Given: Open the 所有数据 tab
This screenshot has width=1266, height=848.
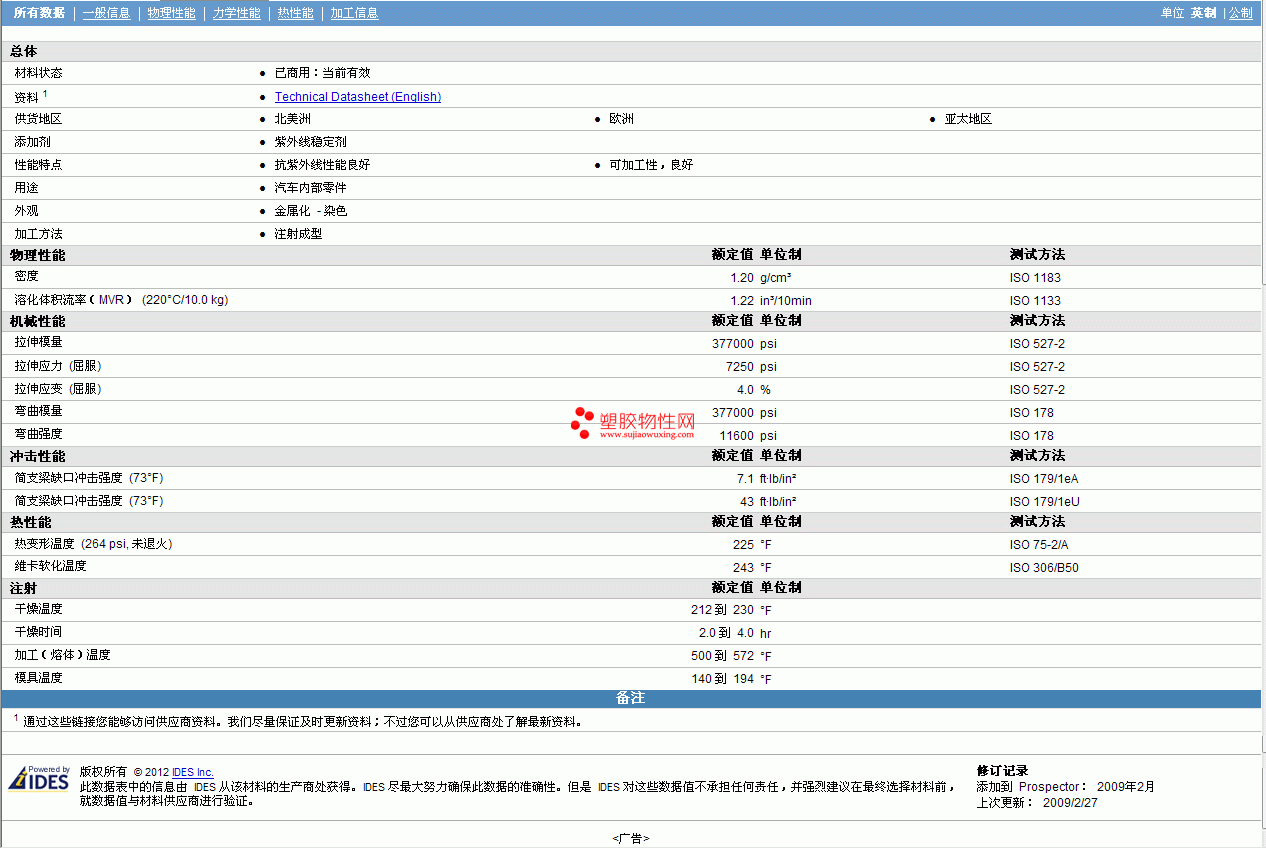Looking at the screenshot, I should [39, 13].
